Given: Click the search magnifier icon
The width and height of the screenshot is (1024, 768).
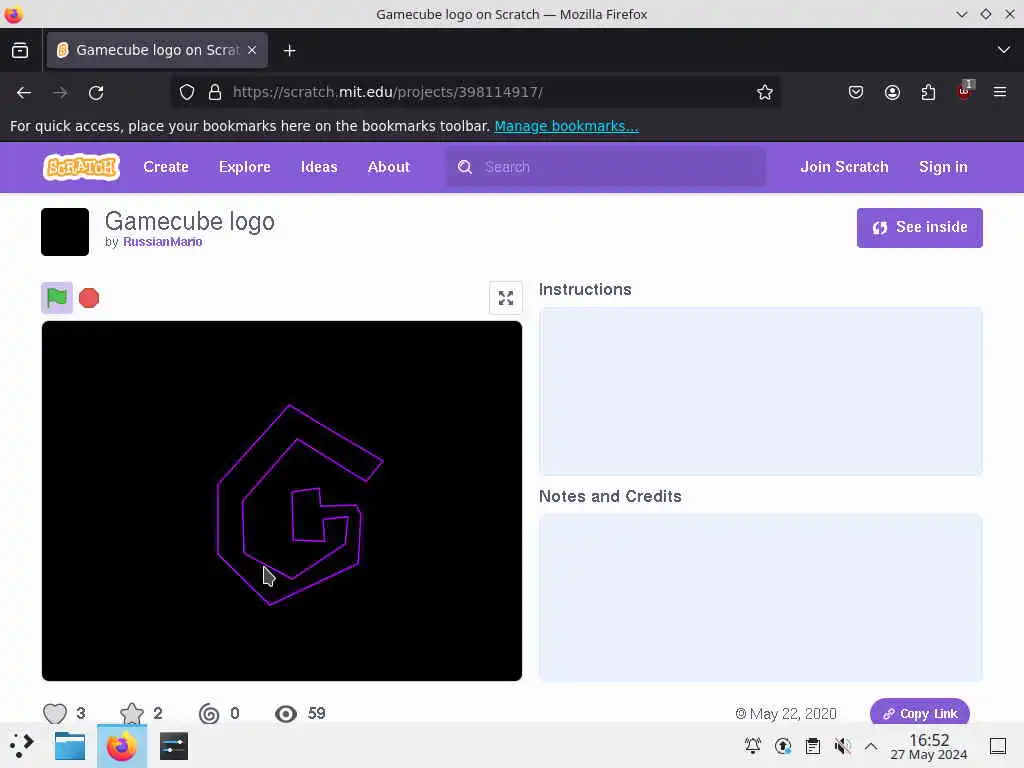Looking at the screenshot, I should click(464, 167).
